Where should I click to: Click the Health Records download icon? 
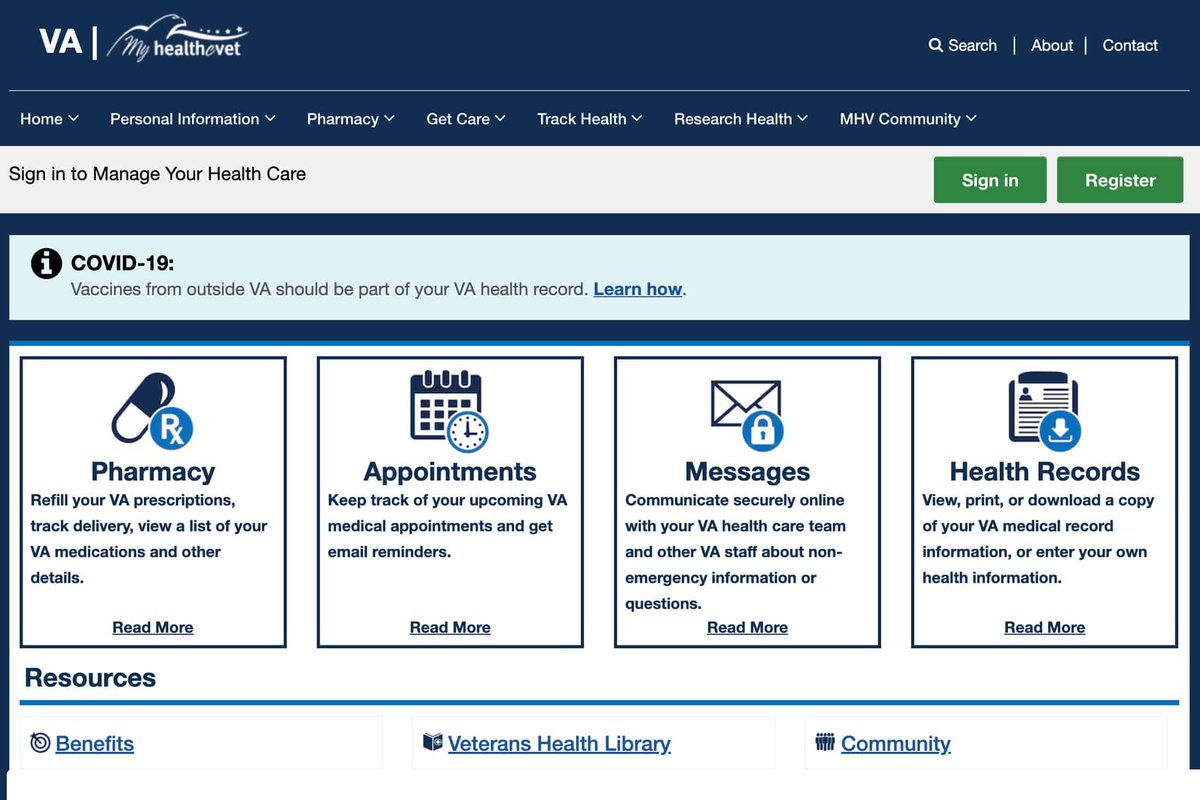point(1045,410)
